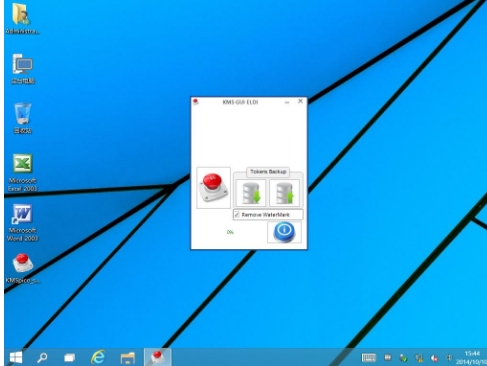
Task: Open the Windows Start button
Action: (x=16, y=357)
